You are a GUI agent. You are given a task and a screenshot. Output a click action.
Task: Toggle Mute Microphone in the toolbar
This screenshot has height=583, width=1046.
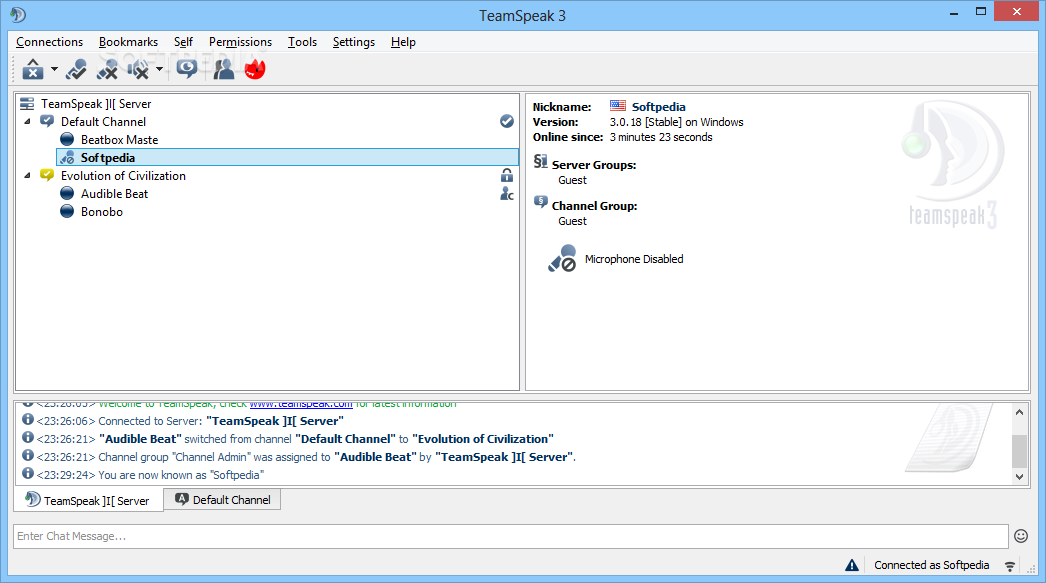(x=108, y=69)
